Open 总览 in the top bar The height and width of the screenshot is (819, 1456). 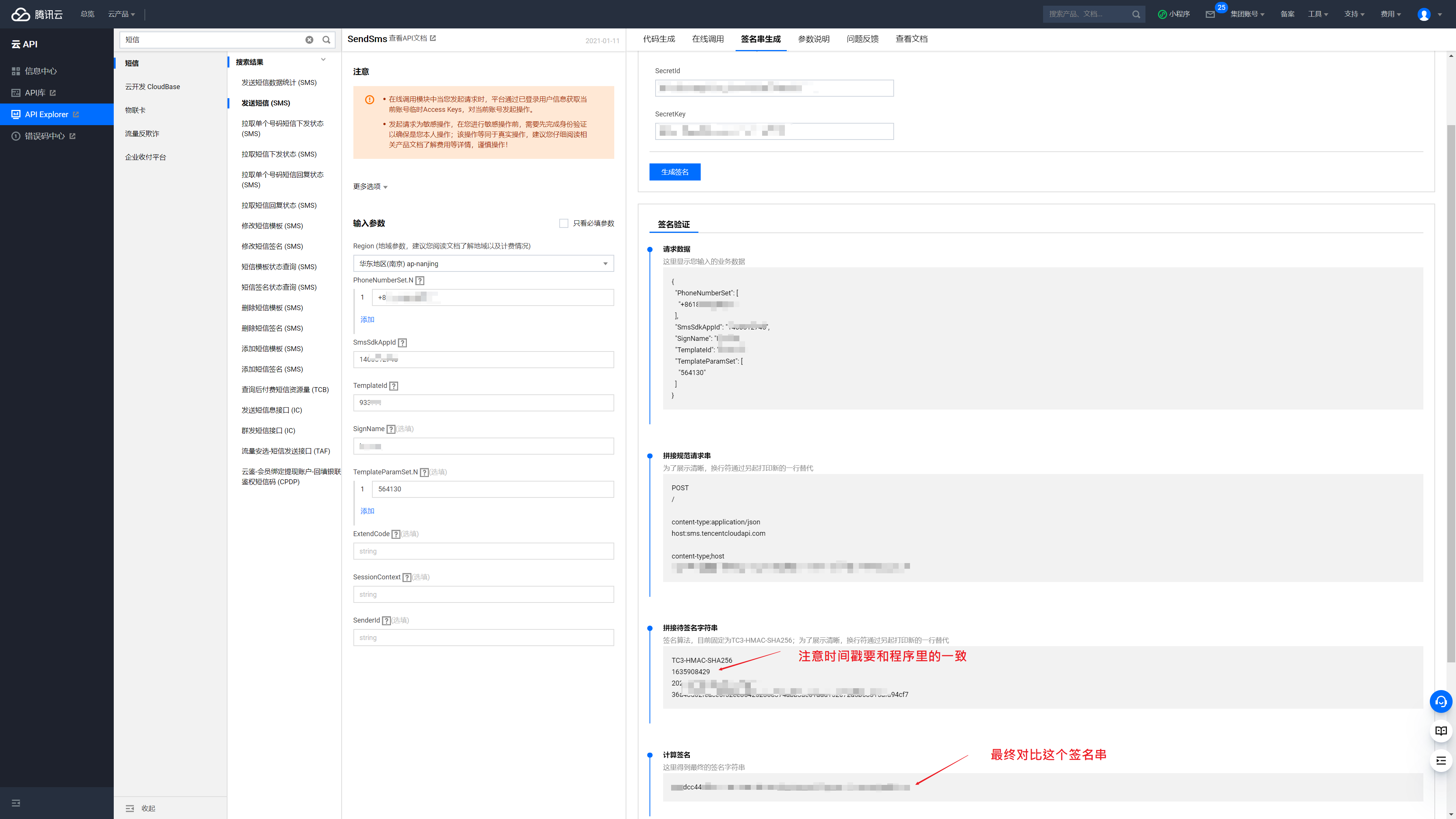88,14
